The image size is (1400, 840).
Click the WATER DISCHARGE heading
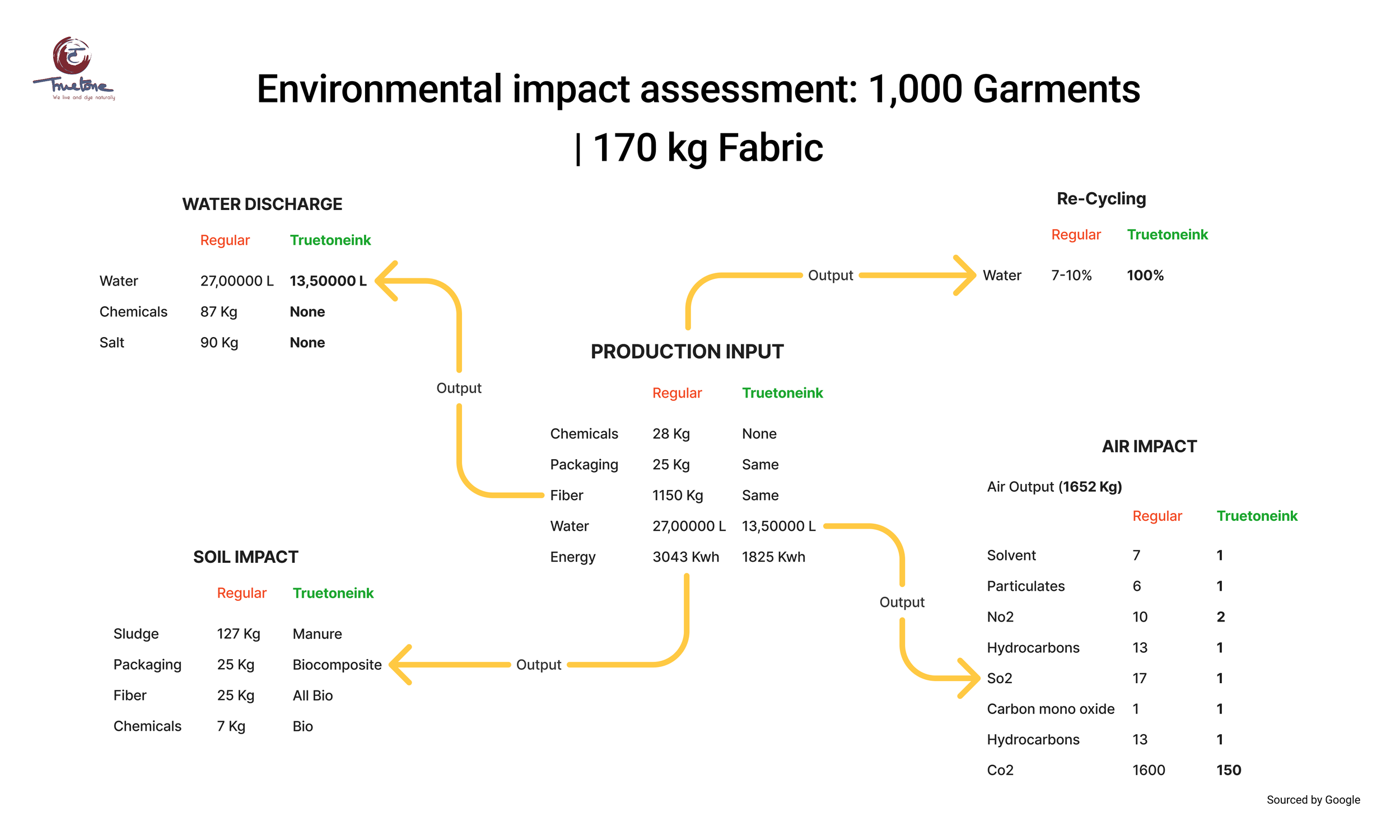coord(262,204)
